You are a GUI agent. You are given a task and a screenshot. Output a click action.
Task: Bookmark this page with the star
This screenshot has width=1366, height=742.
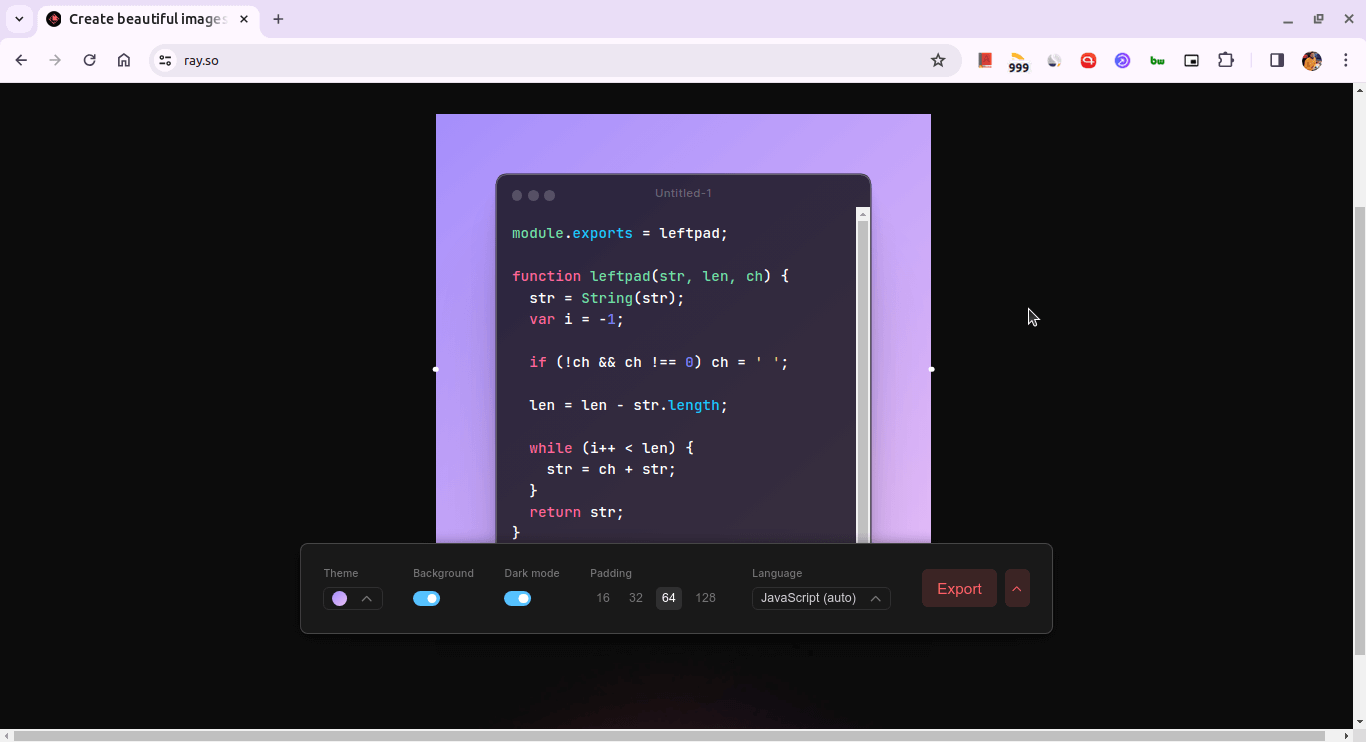tap(938, 60)
